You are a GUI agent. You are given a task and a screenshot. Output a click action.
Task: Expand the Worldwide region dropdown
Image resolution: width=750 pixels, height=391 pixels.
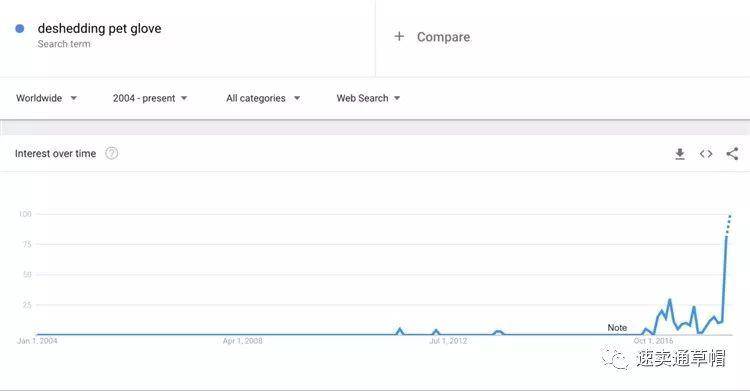click(x=46, y=98)
